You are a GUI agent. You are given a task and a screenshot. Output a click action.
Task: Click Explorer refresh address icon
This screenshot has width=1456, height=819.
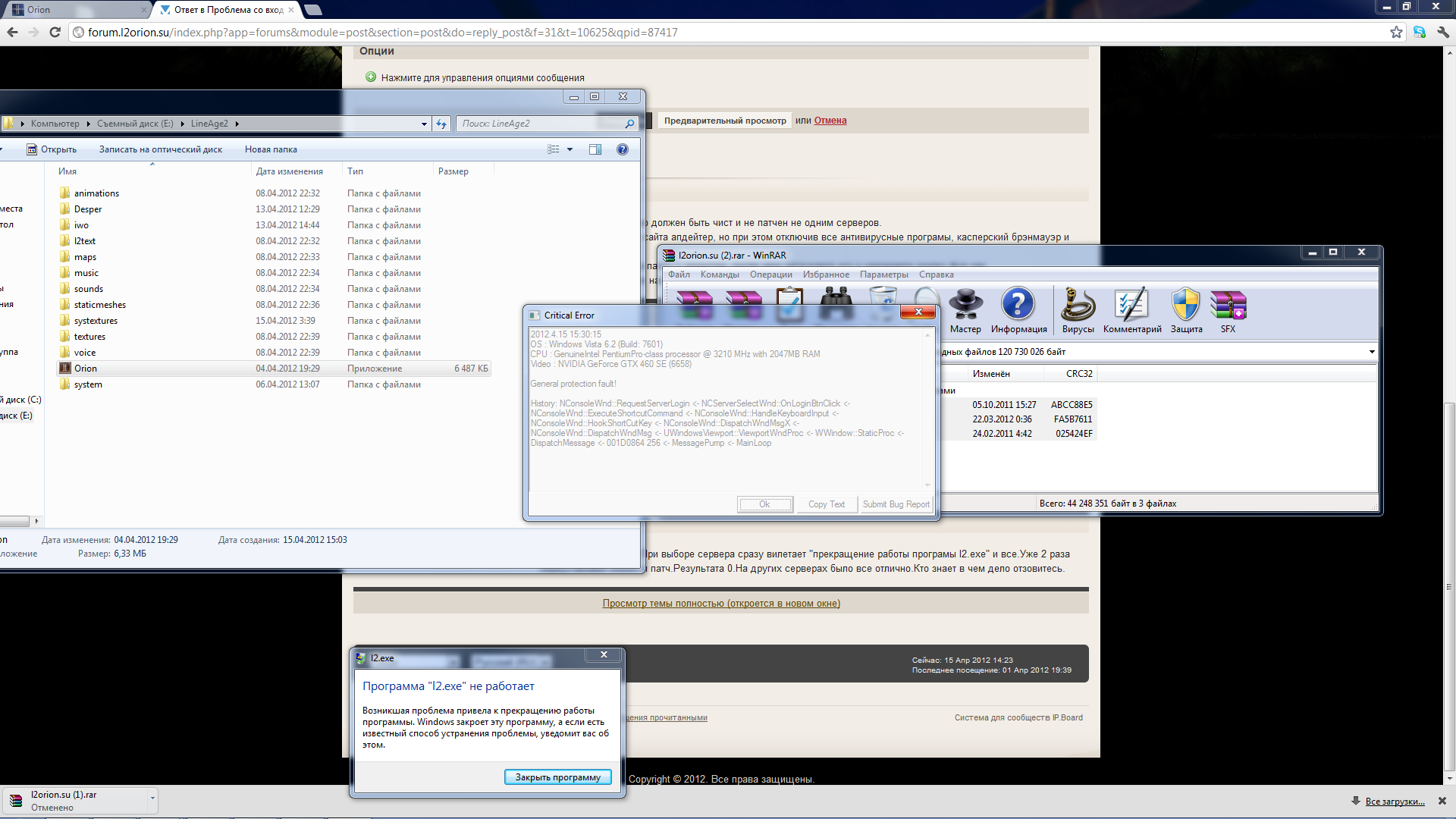pyautogui.click(x=441, y=124)
